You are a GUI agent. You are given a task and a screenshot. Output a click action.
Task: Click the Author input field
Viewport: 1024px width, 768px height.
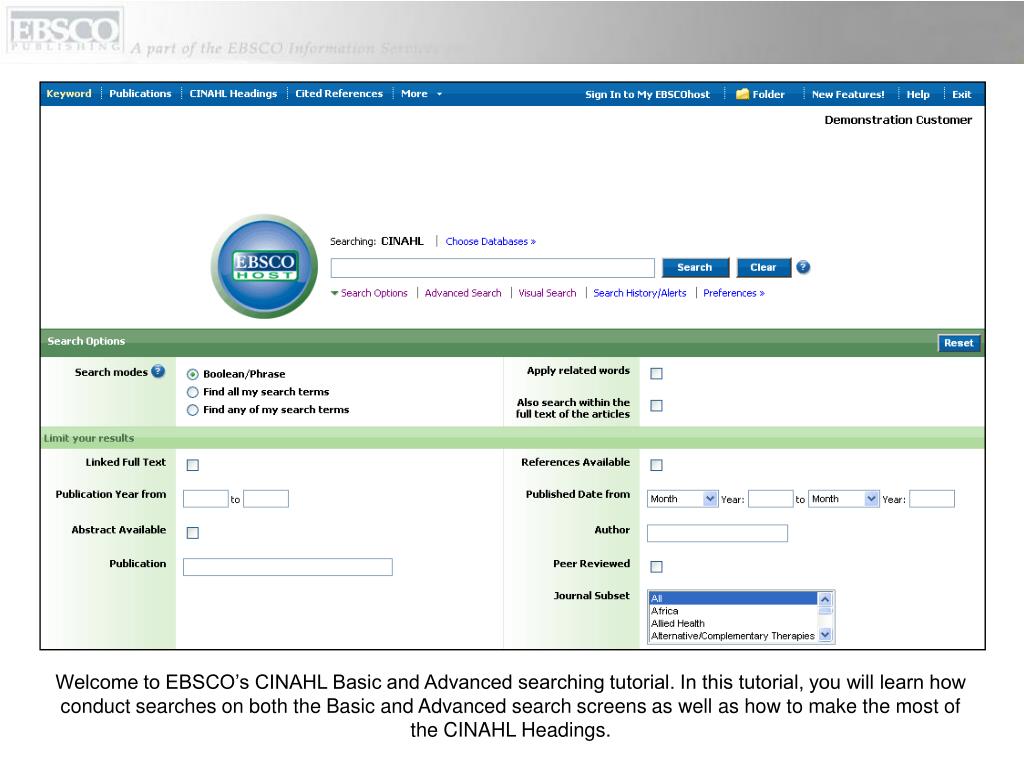(x=717, y=533)
